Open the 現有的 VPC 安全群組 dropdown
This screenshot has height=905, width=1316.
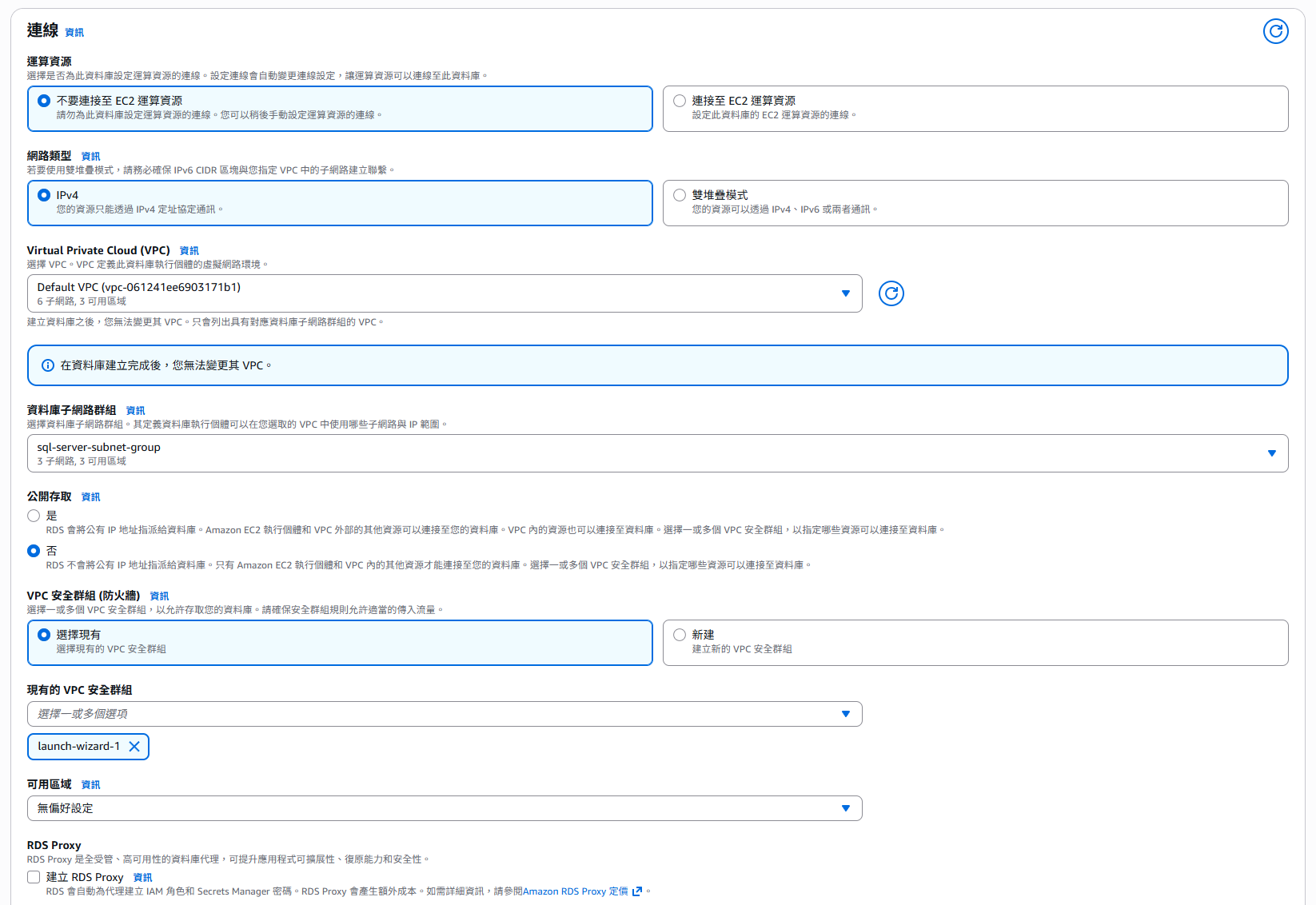coord(445,714)
